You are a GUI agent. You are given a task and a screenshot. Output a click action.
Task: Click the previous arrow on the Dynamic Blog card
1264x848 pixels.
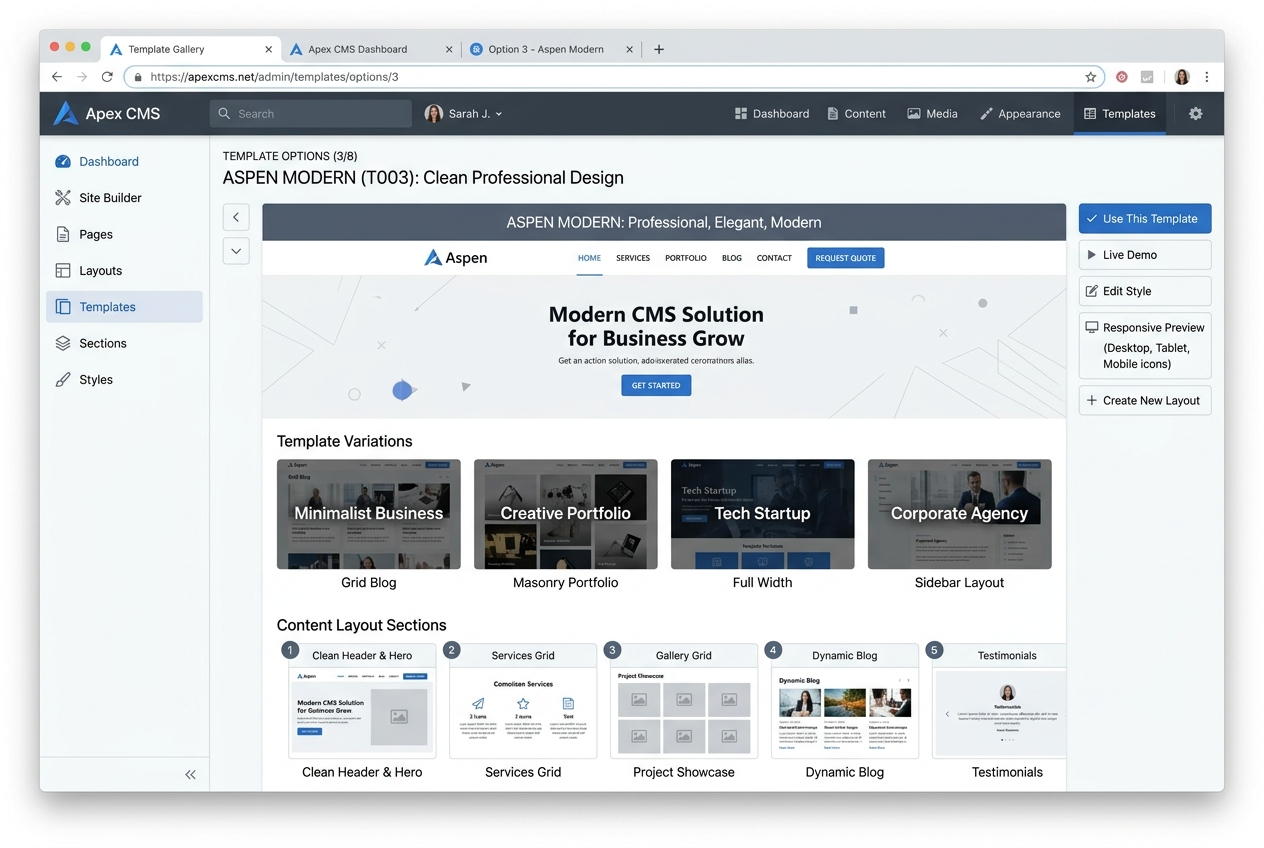pyautogui.click(x=899, y=680)
